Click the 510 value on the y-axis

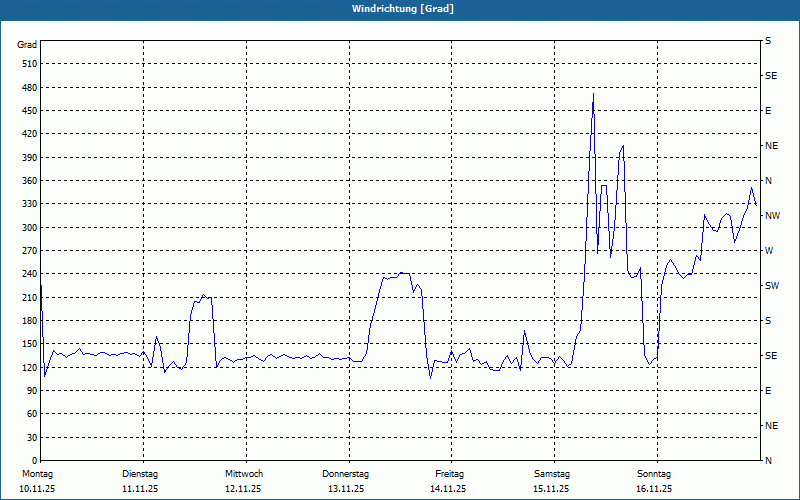click(28, 64)
